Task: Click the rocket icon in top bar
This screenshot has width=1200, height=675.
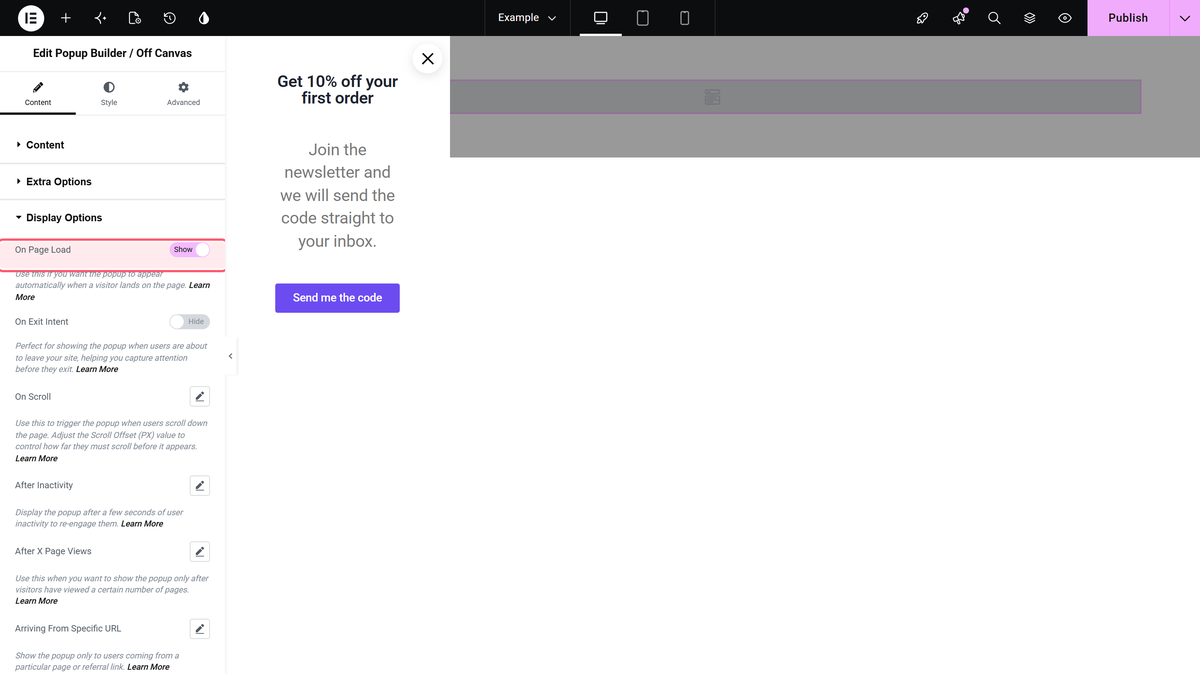Action: [x=923, y=18]
